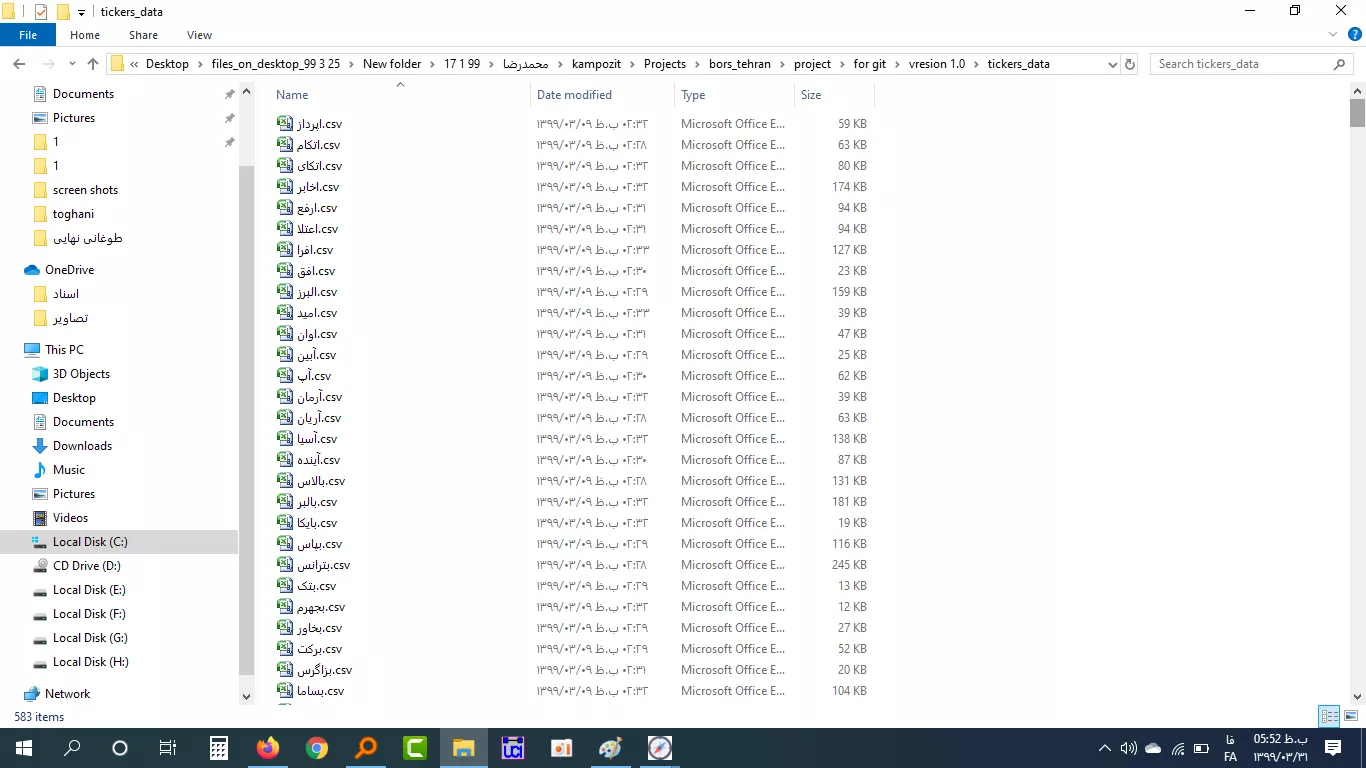Click the Up one level arrow

tap(93, 64)
